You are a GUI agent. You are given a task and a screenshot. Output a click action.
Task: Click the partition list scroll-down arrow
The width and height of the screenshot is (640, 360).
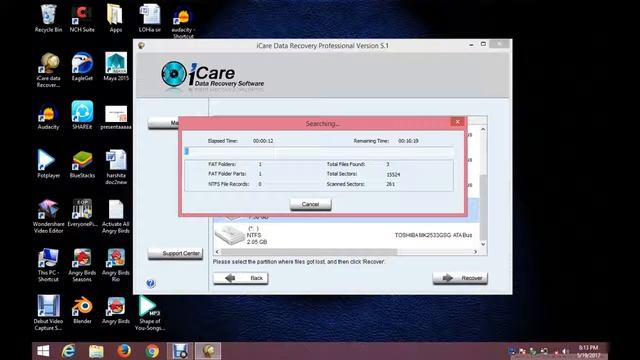[x=483, y=244]
